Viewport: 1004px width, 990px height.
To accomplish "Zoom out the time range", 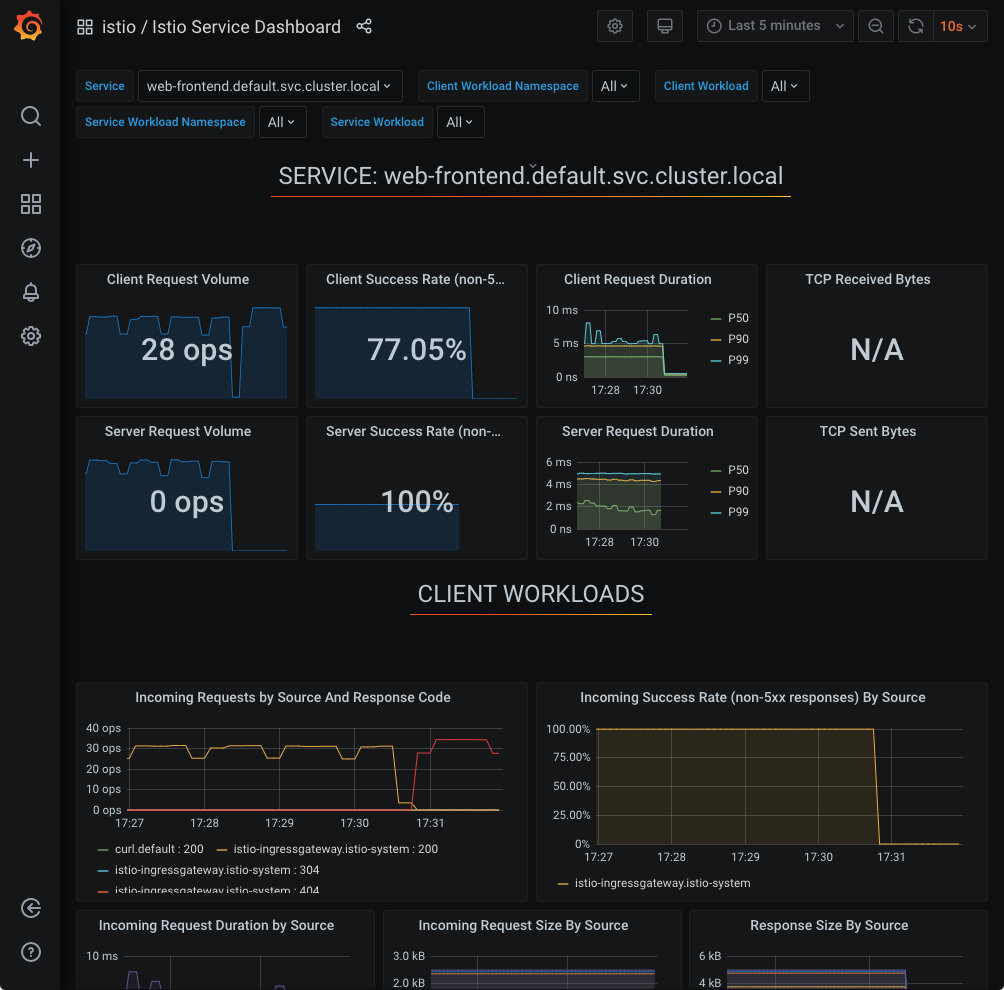I will [x=875, y=26].
